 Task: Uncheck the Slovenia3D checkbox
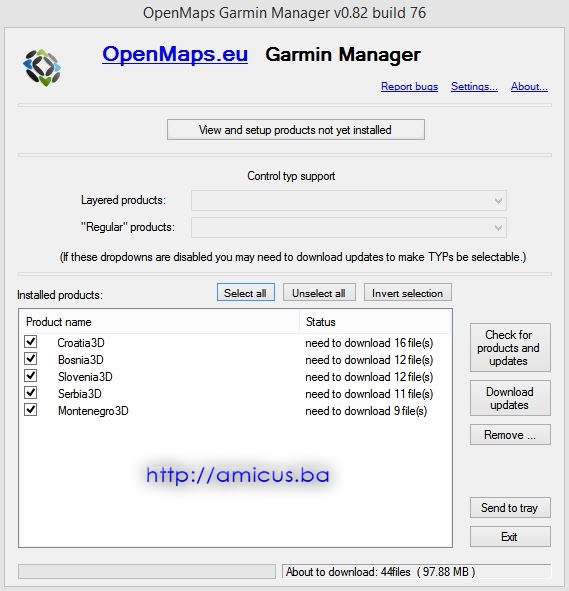point(31,375)
